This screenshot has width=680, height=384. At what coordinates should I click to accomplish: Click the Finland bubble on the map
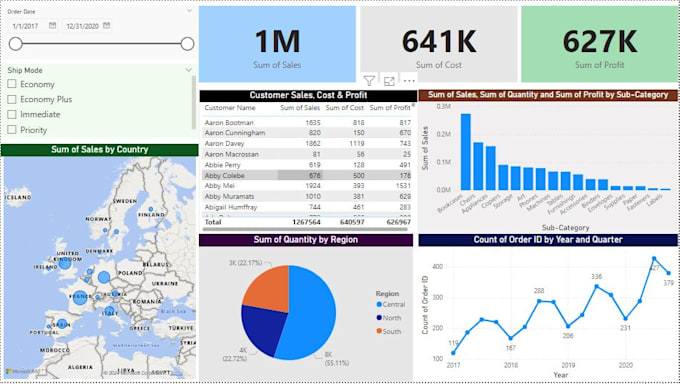pos(151,209)
